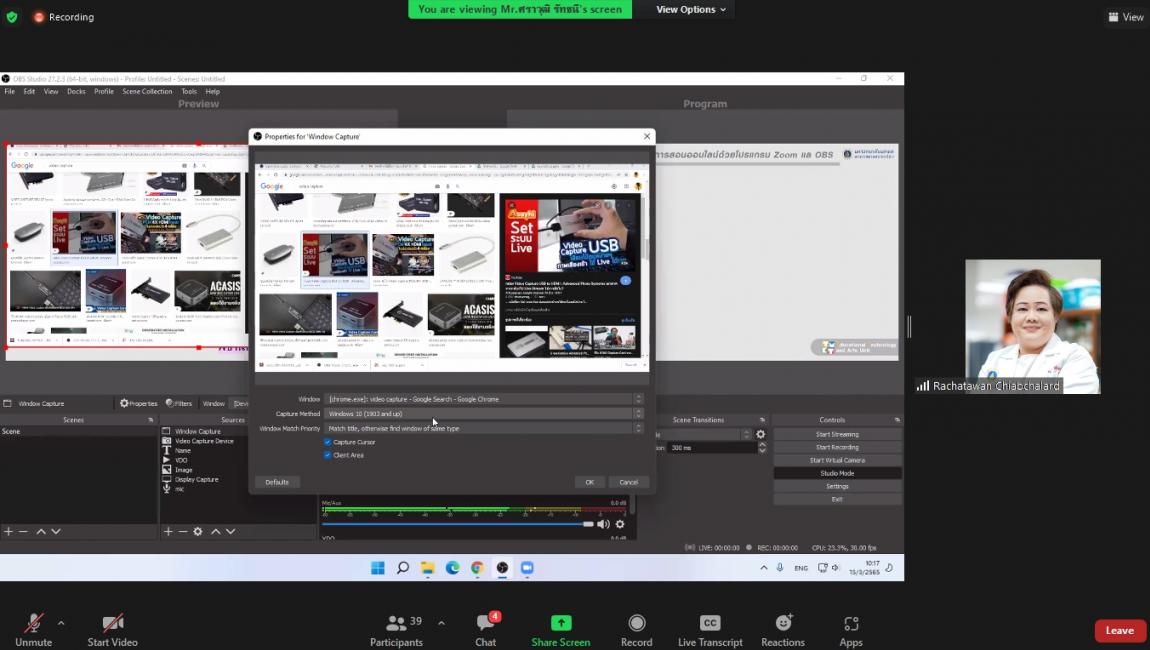
Task: Select the Display Capture source
Action: (197, 479)
